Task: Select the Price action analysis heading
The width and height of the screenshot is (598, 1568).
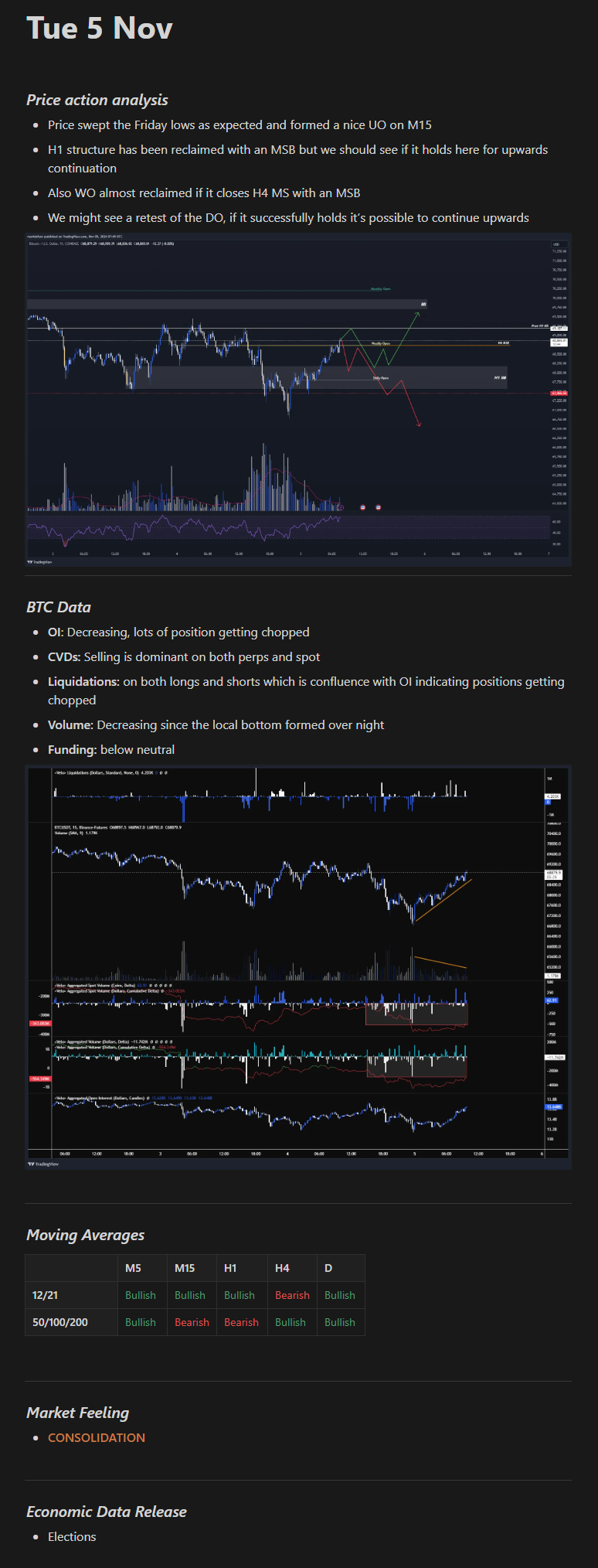Action: 97,100
